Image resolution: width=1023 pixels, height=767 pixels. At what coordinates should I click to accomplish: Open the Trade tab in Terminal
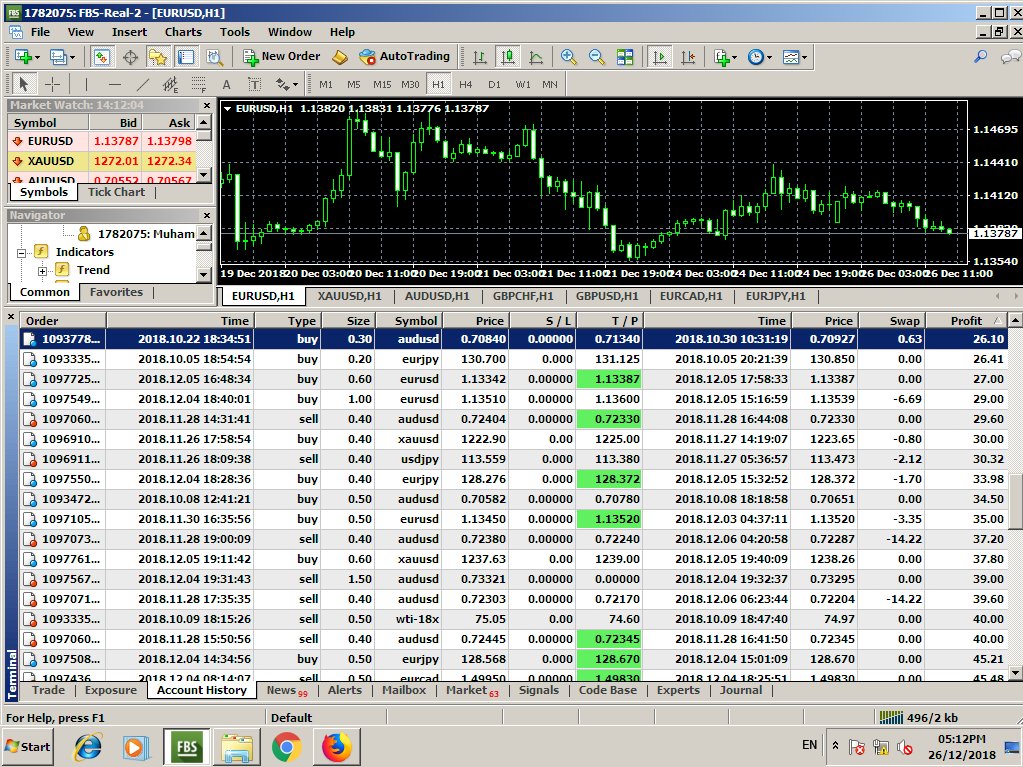[x=48, y=690]
